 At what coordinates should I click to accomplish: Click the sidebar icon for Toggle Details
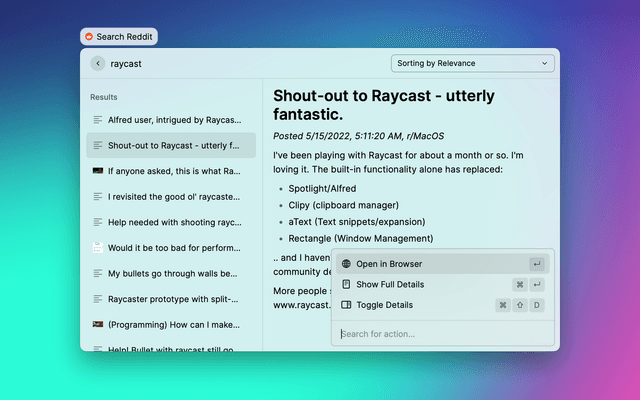[346, 305]
